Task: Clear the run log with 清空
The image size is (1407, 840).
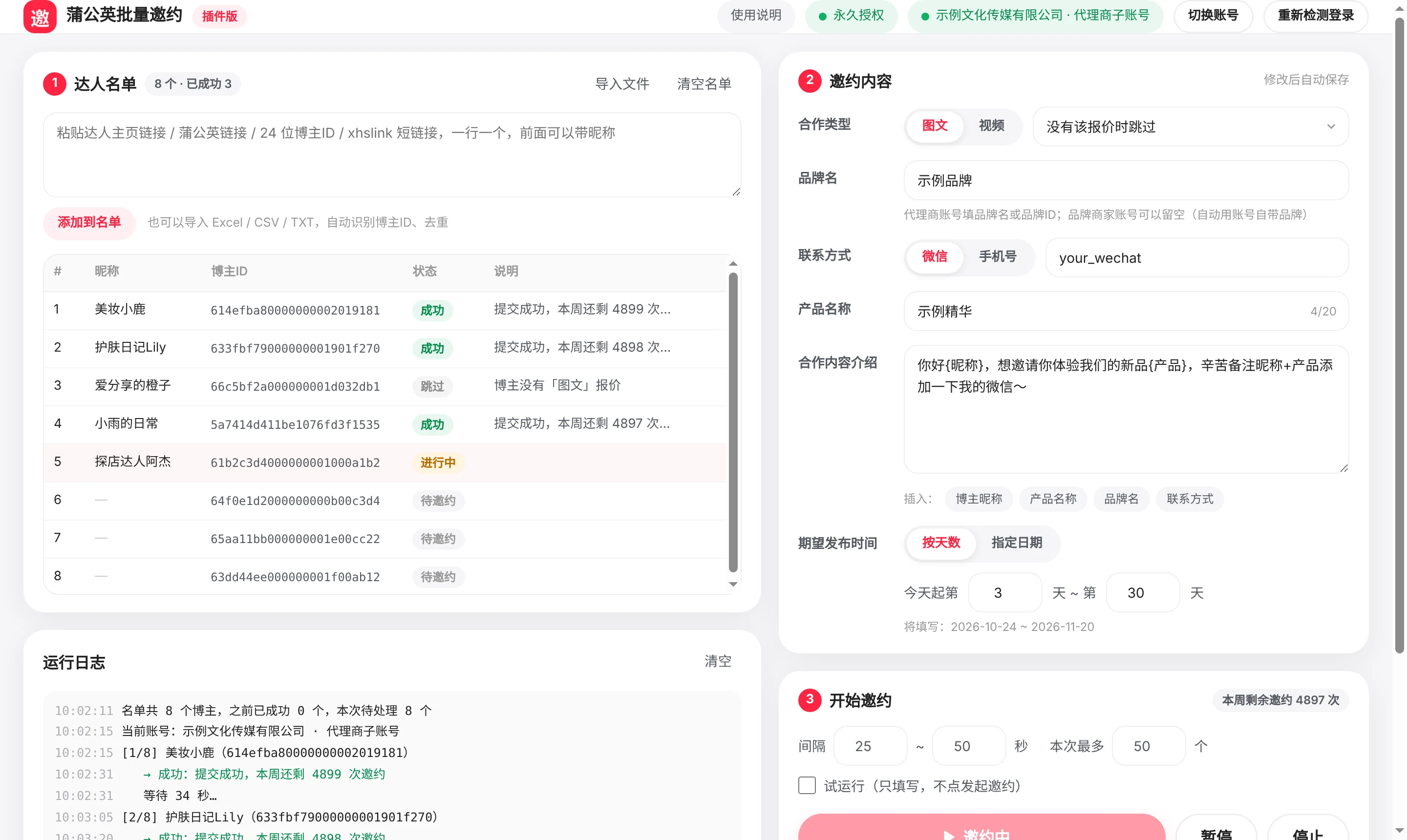Action: point(719,662)
